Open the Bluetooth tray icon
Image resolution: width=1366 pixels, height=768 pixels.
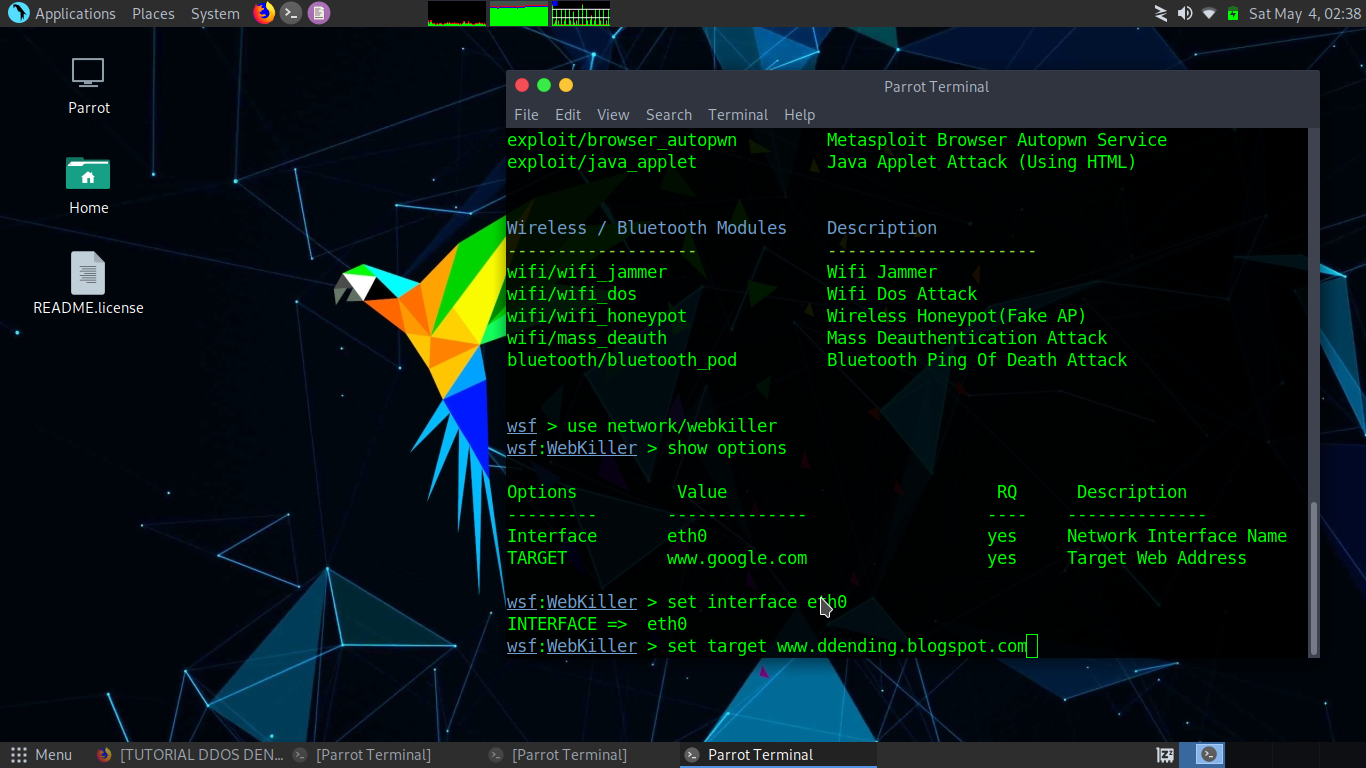(1160, 13)
